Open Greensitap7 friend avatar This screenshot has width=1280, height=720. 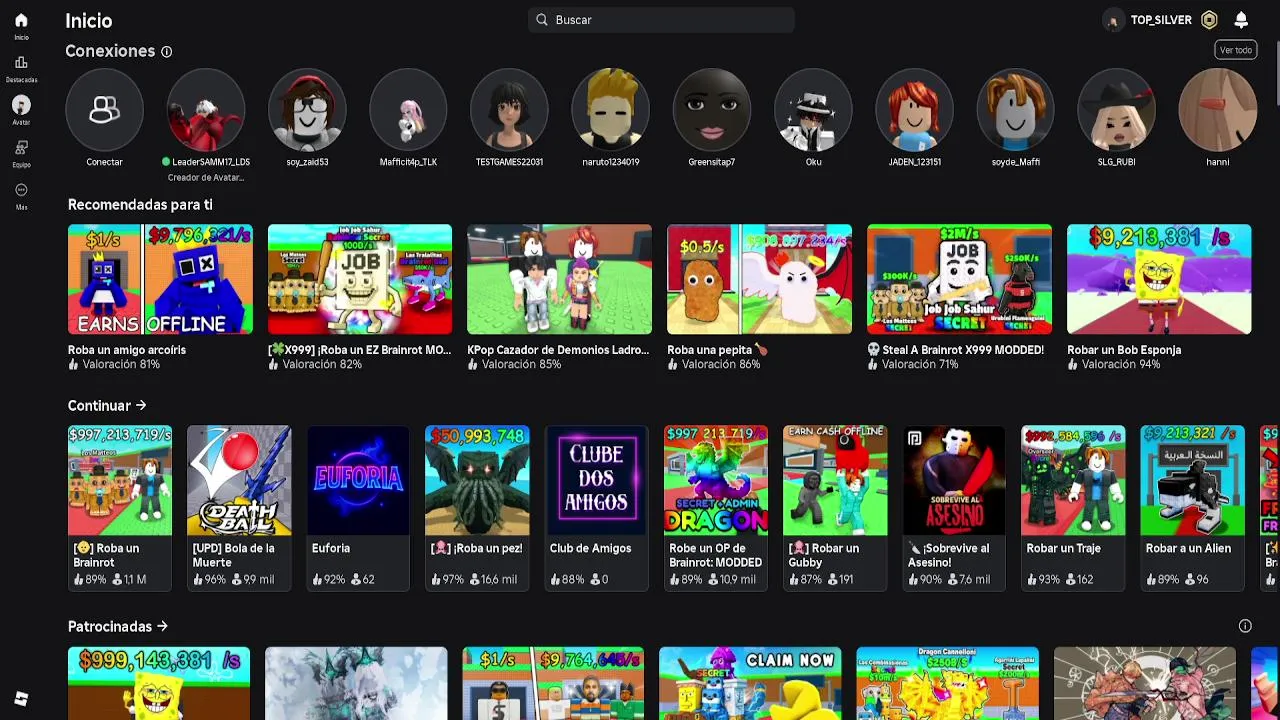711,109
